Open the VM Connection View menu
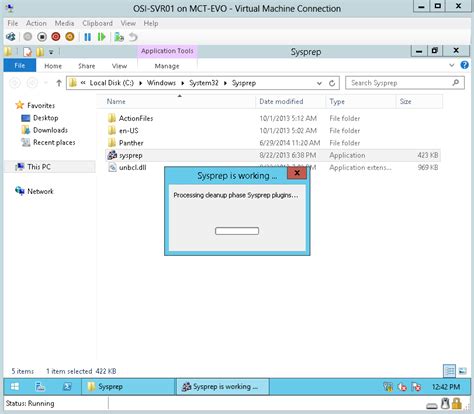Image resolution: width=474 pixels, height=414 pixels. coord(128,23)
